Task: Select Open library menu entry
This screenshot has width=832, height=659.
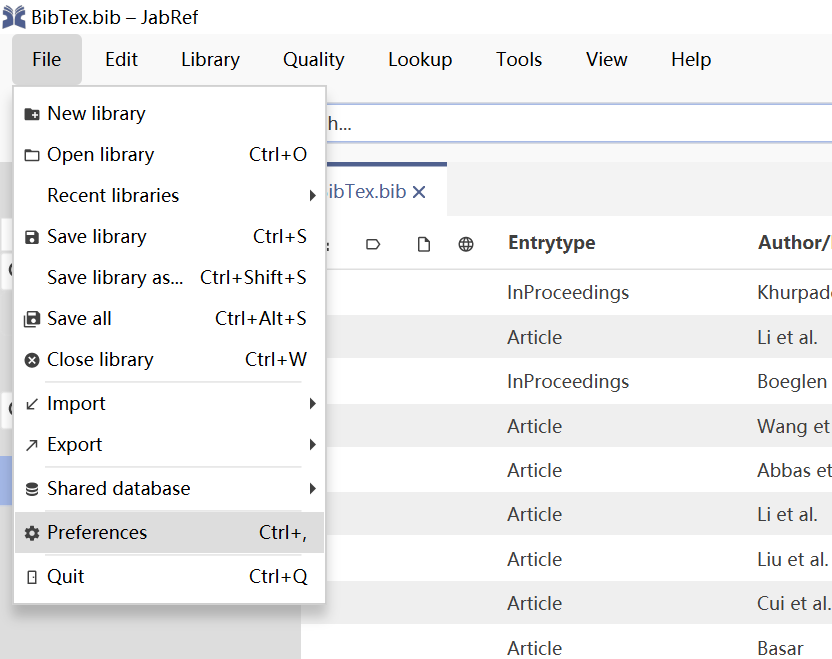Action: click(100, 155)
